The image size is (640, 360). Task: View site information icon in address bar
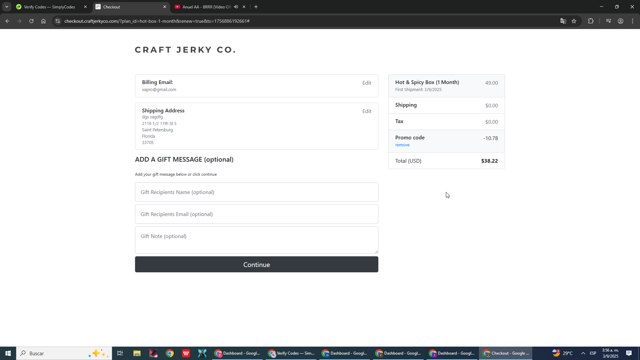(x=58, y=21)
